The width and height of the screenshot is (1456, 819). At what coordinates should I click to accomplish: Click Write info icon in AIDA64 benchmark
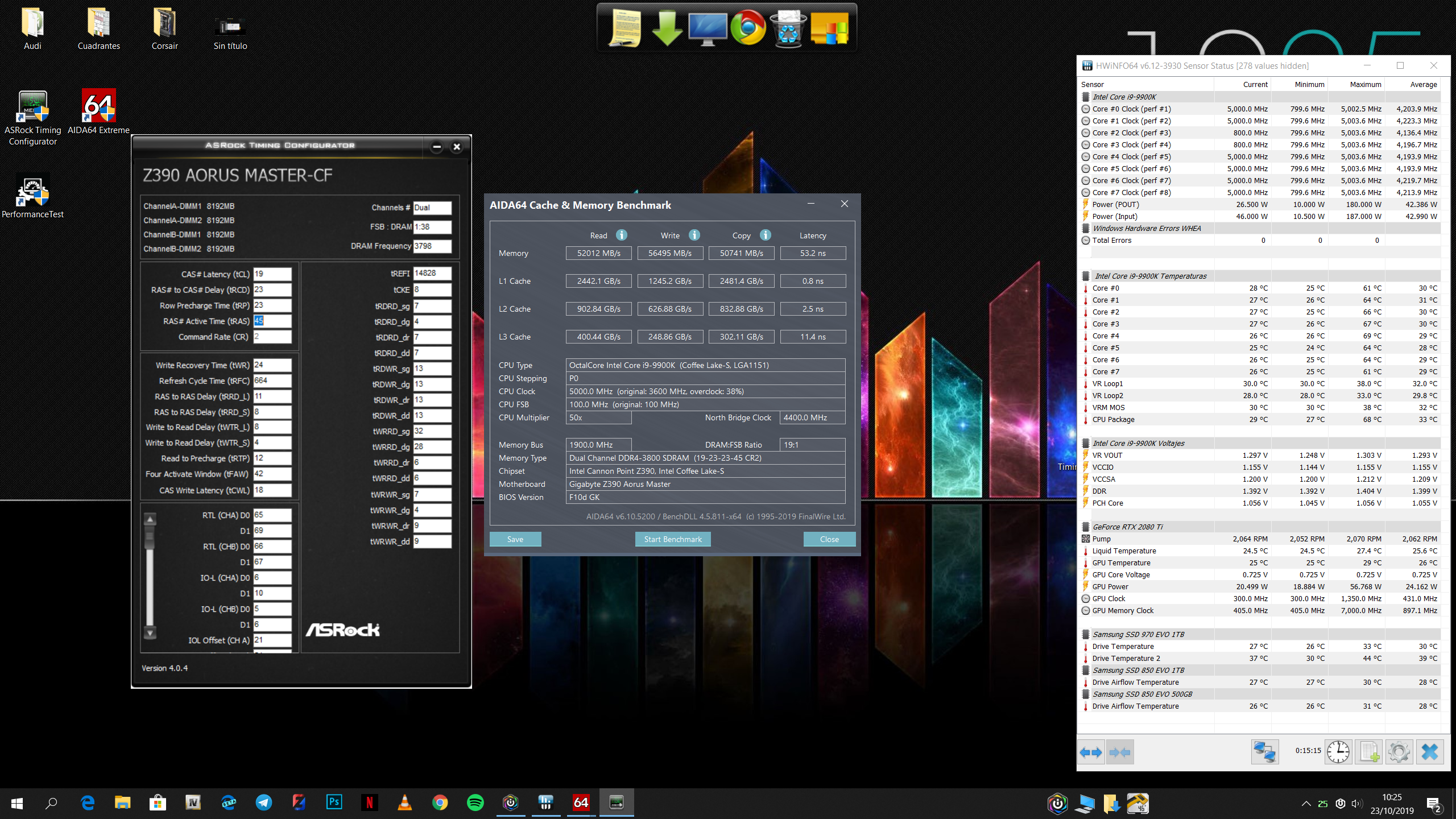(x=694, y=235)
